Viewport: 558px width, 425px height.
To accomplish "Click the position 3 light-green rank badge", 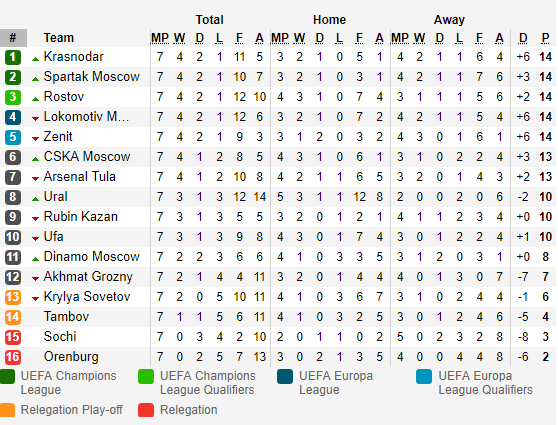I will click(13, 97).
